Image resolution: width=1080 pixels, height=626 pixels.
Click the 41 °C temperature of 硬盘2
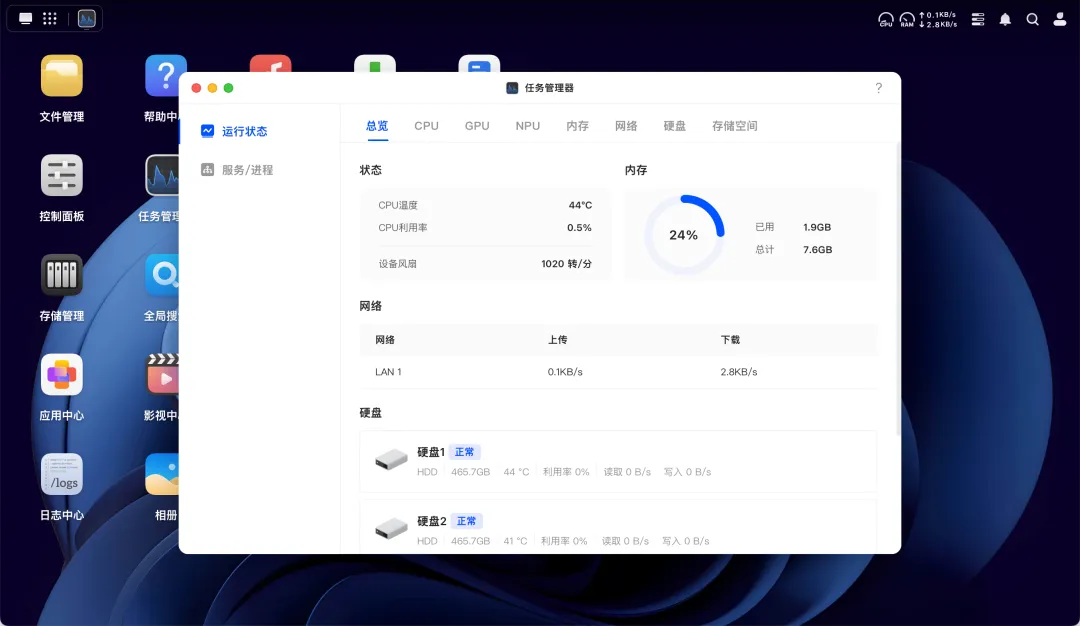click(x=515, y=541)
